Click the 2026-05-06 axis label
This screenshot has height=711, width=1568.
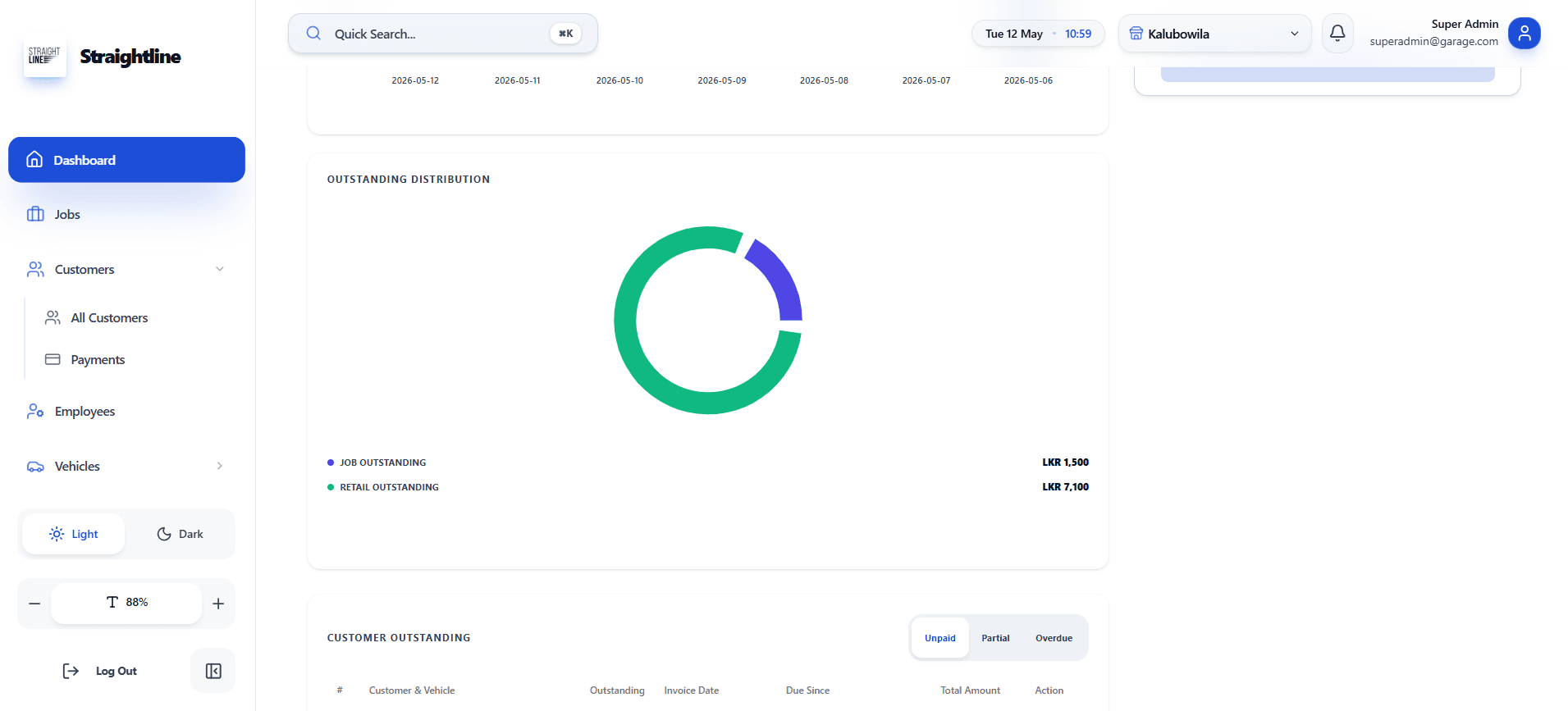tap(1028, 80)
